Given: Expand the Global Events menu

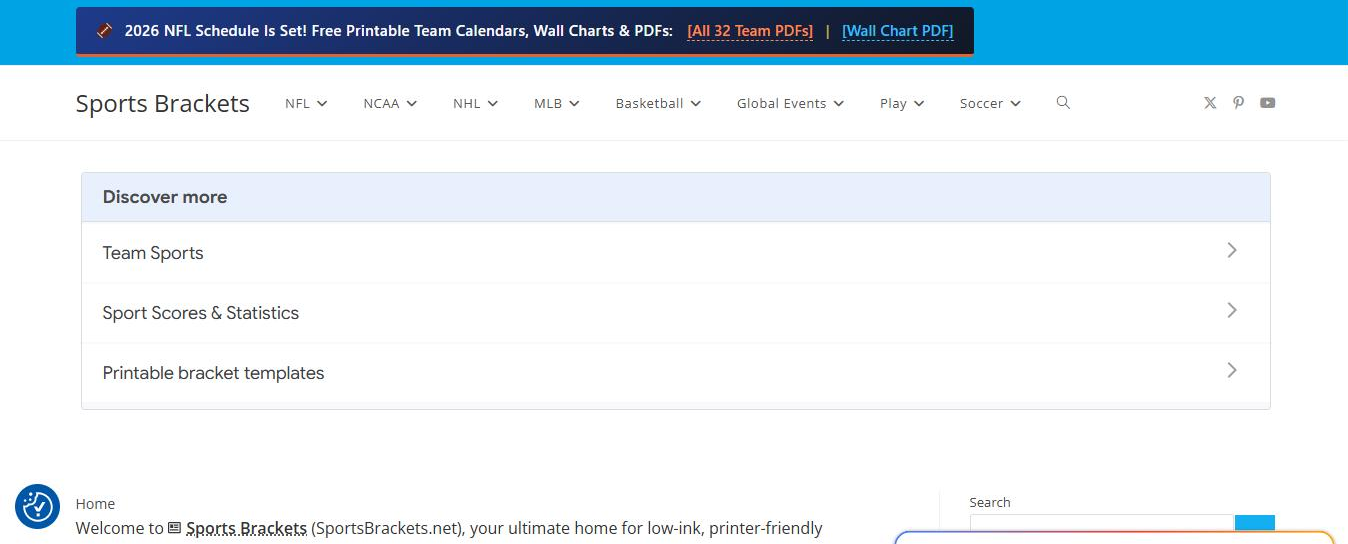Looking at the screenshot, I should click(x=790, y=103).
